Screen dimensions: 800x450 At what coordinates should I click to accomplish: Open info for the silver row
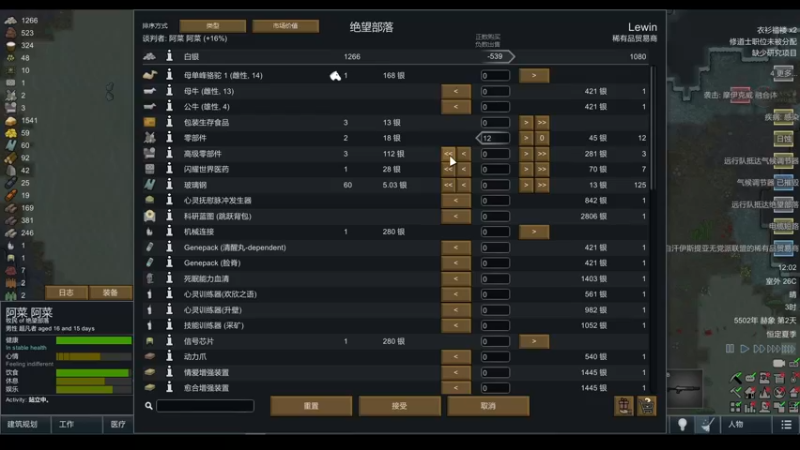tap(169, 56)
